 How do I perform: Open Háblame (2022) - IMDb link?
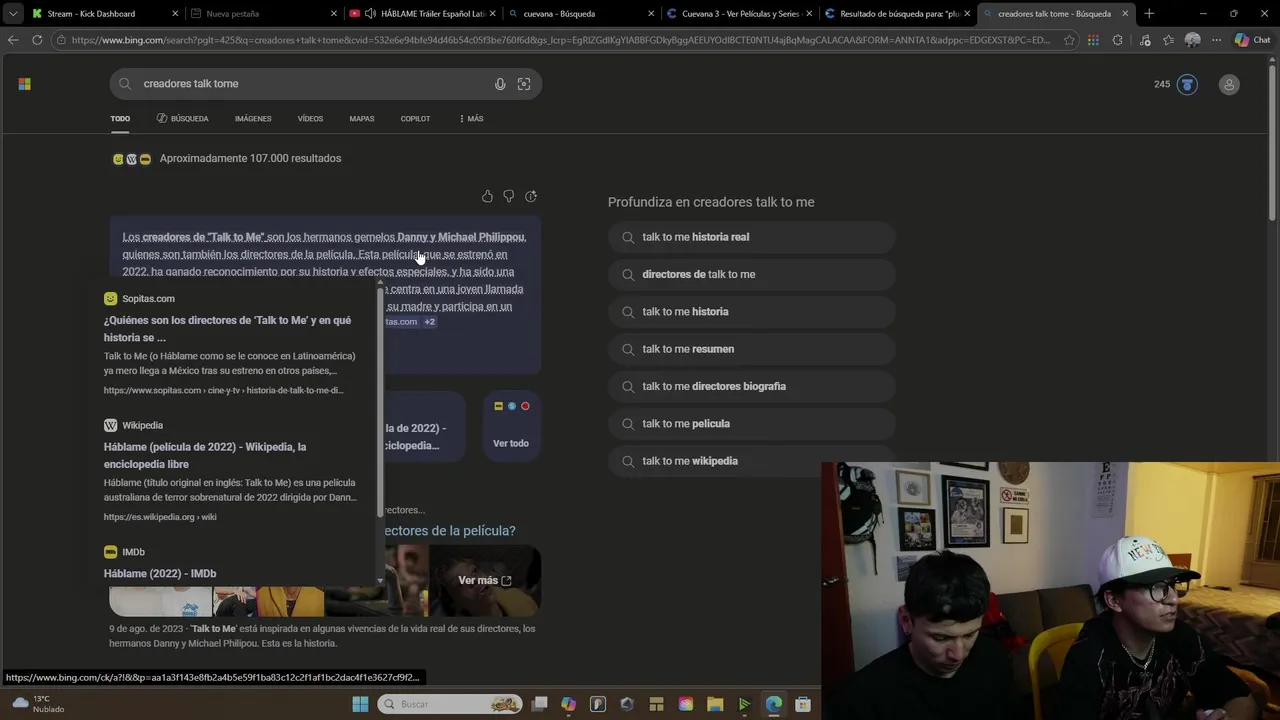click(160, 574)
